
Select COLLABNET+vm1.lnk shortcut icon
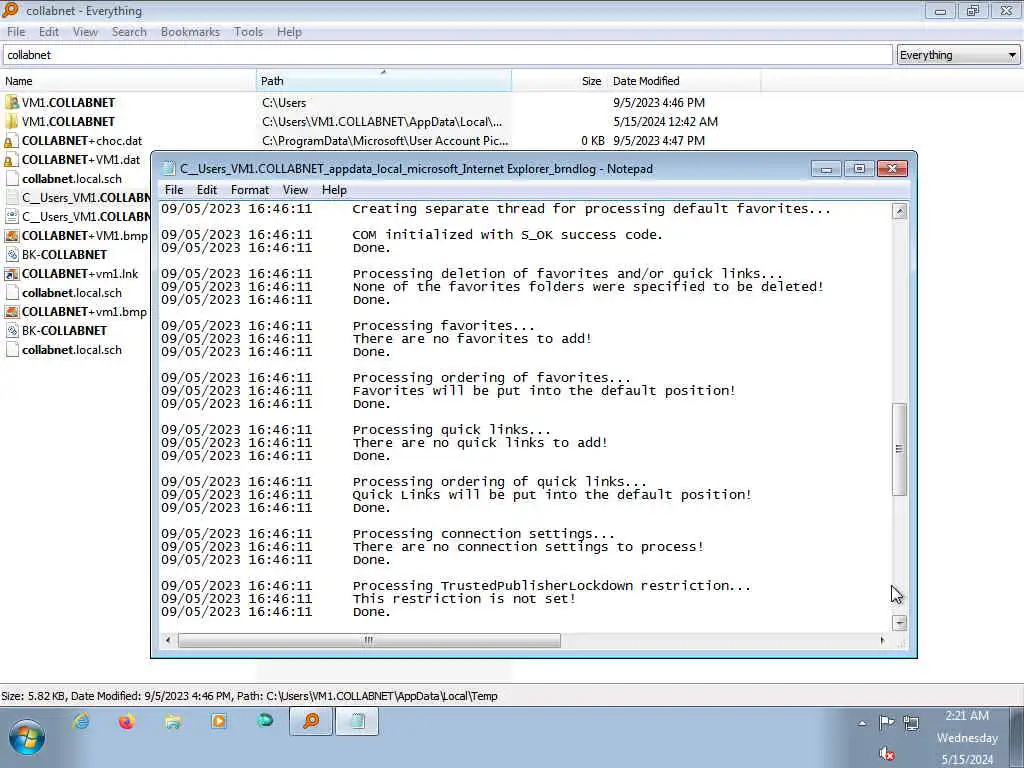pos(11,274)
